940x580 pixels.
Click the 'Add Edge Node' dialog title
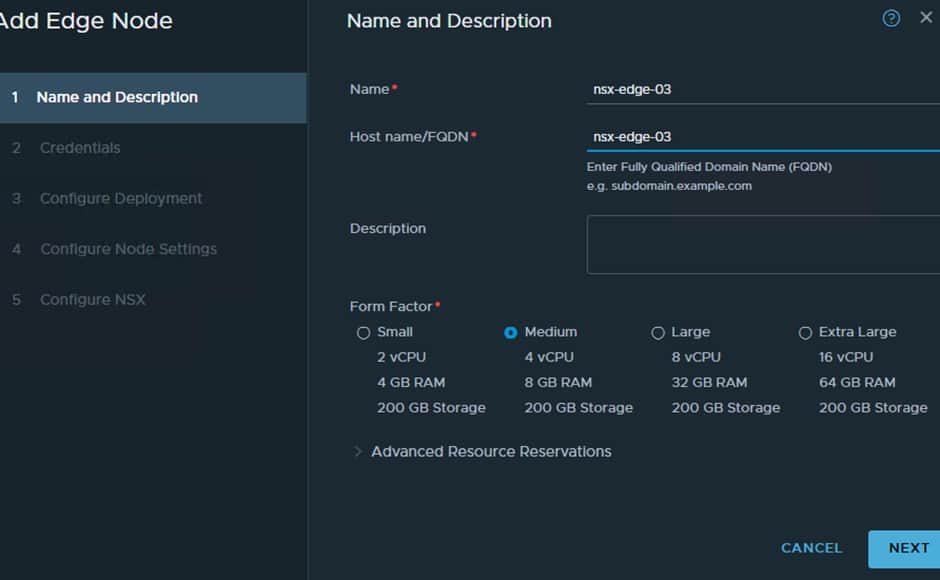tap(86, 21)
